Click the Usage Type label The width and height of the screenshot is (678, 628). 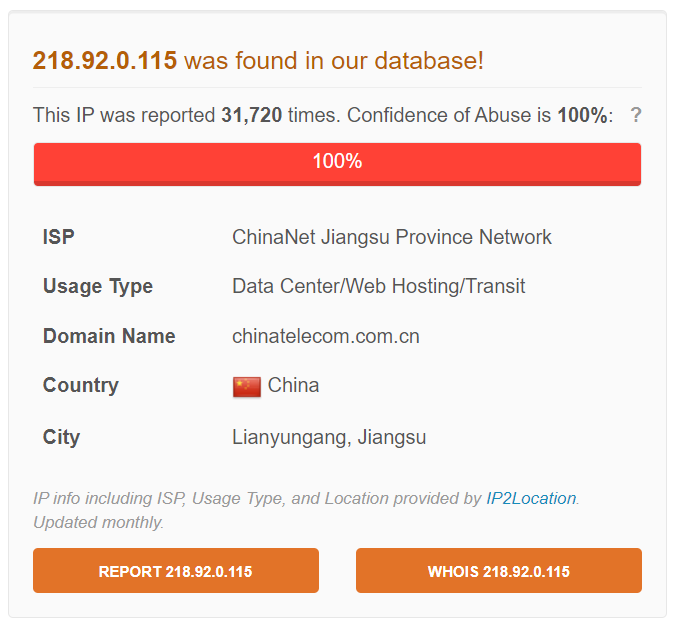(x=98, y=286)
